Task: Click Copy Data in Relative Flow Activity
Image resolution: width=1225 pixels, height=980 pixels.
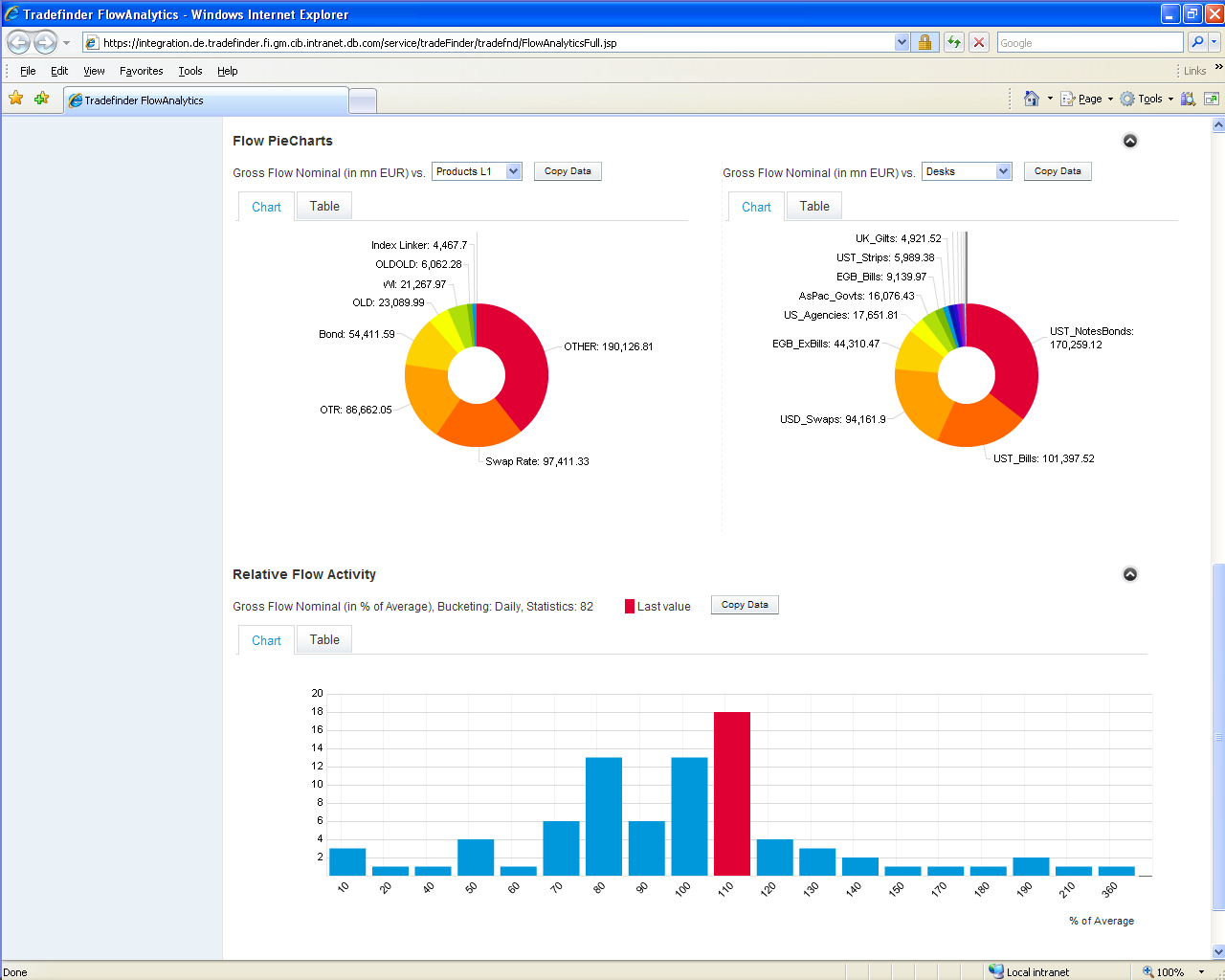Action: click(x=745, y=605)
